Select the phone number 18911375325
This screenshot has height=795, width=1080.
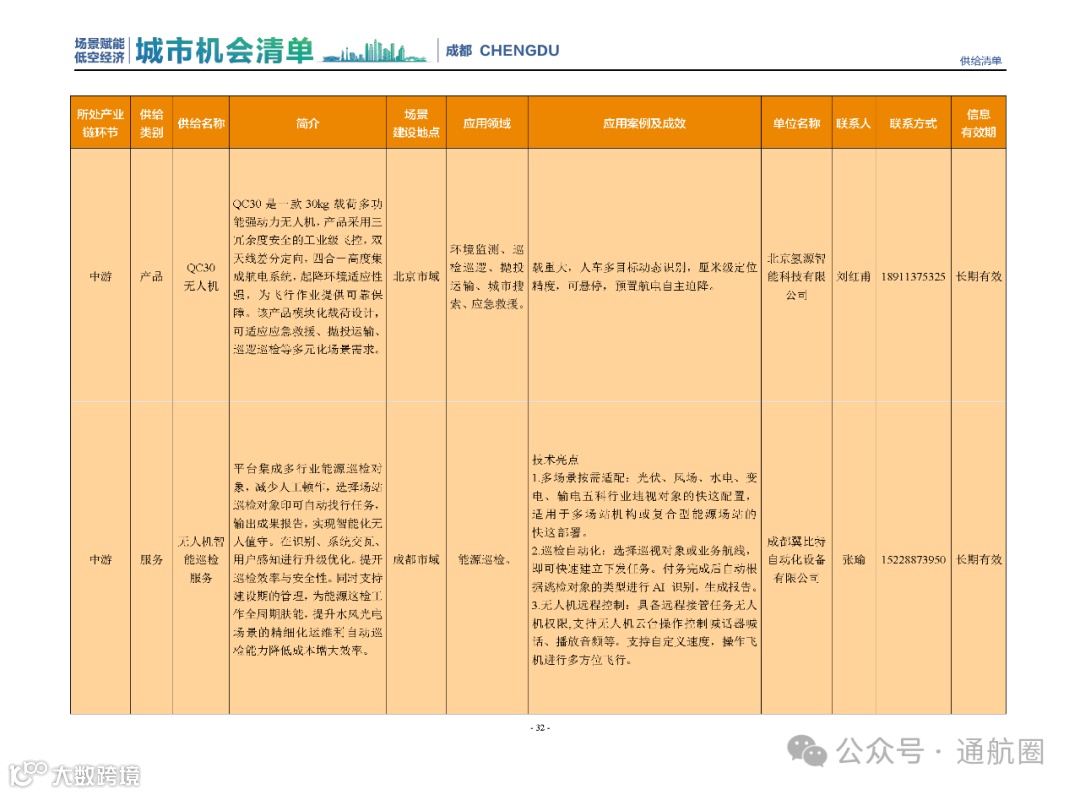coord(913,276)
